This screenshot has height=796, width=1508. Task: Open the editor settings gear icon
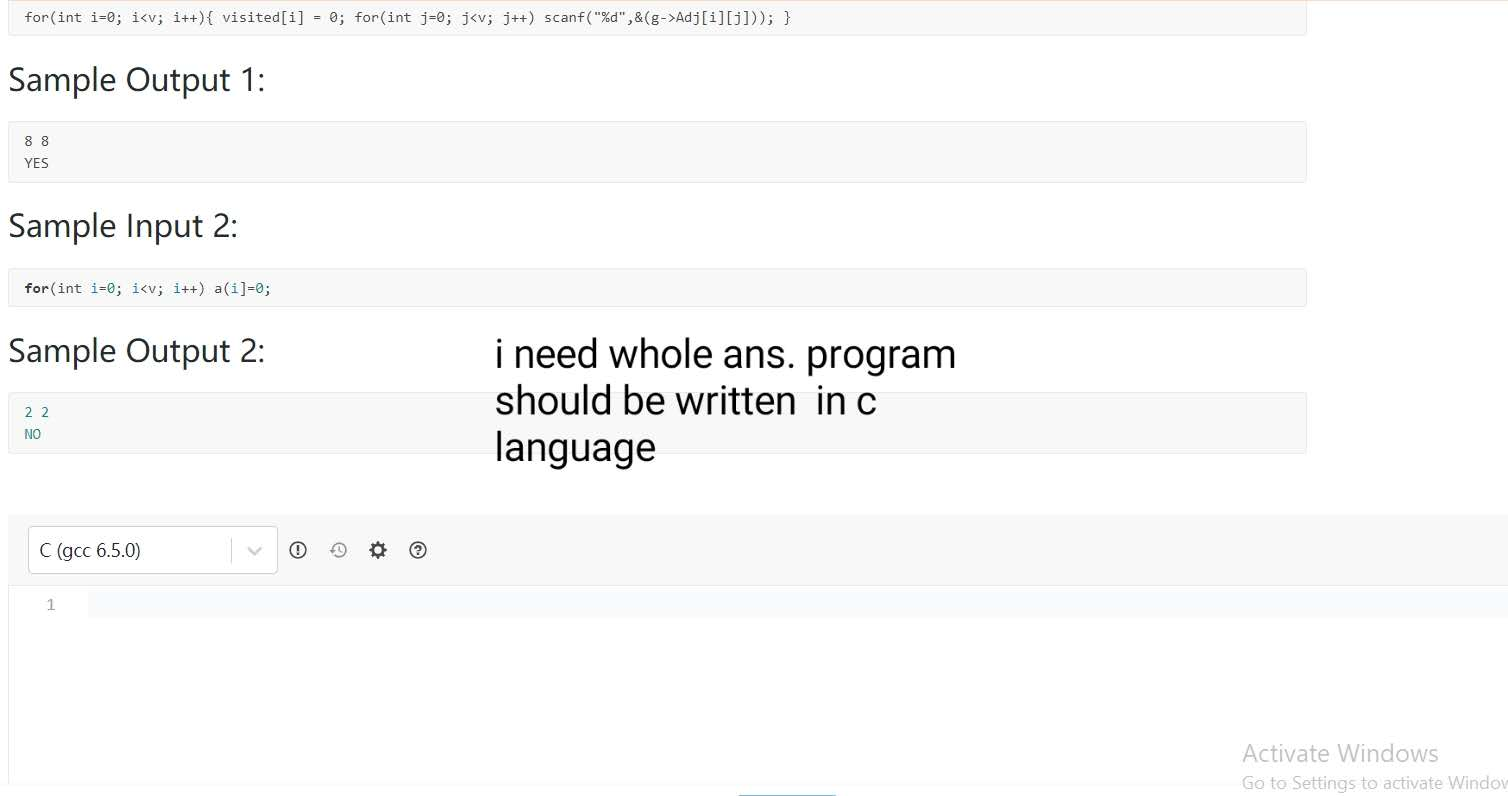378,550
